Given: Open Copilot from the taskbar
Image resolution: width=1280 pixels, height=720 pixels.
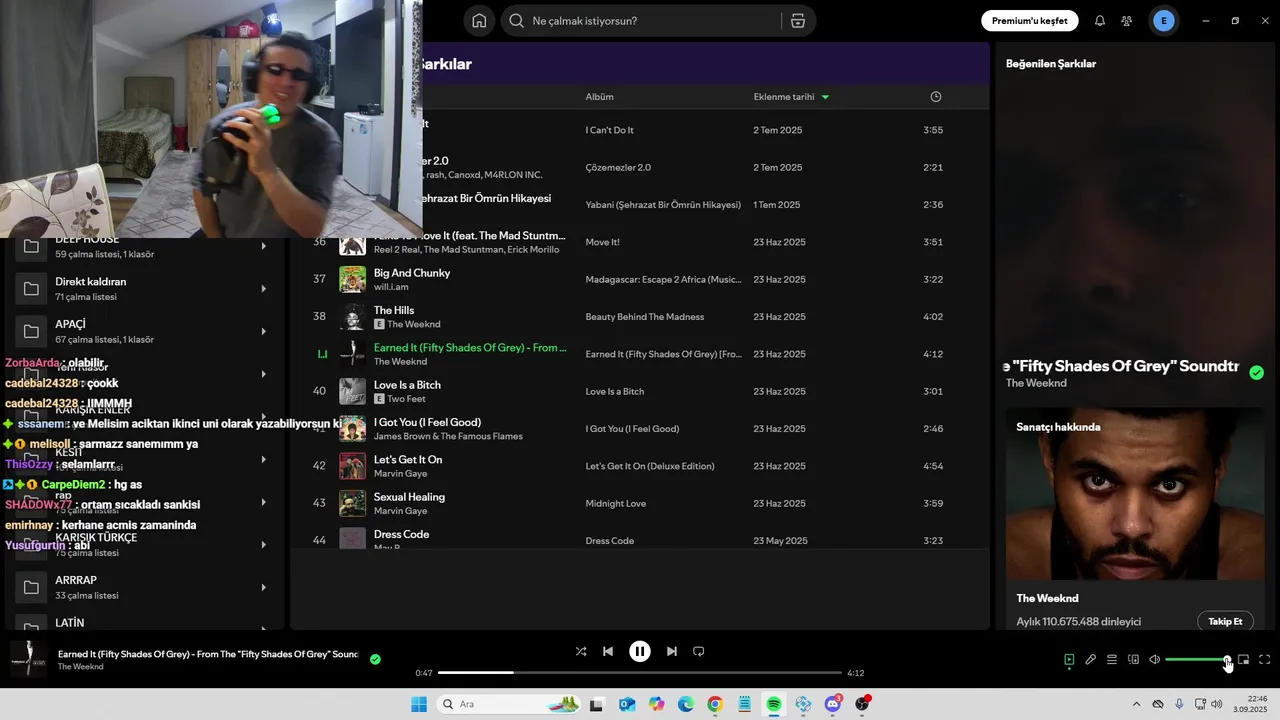Looking at the screenshot, I should (656, 704).
